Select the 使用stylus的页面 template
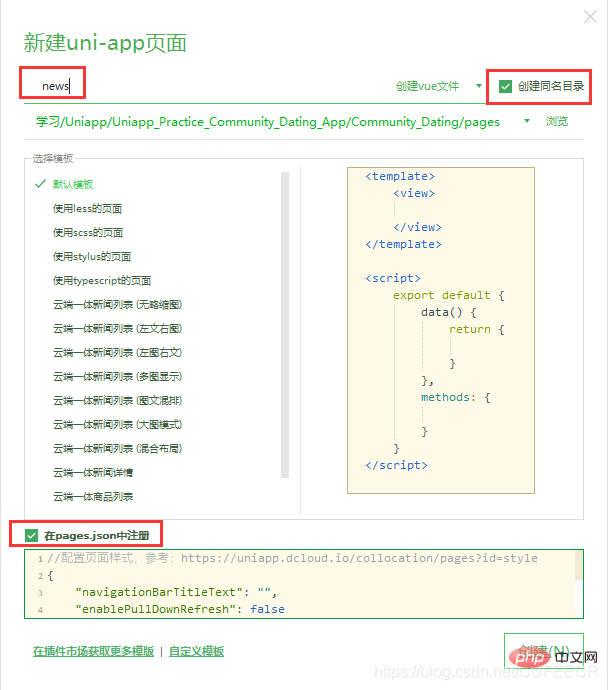 92,257
